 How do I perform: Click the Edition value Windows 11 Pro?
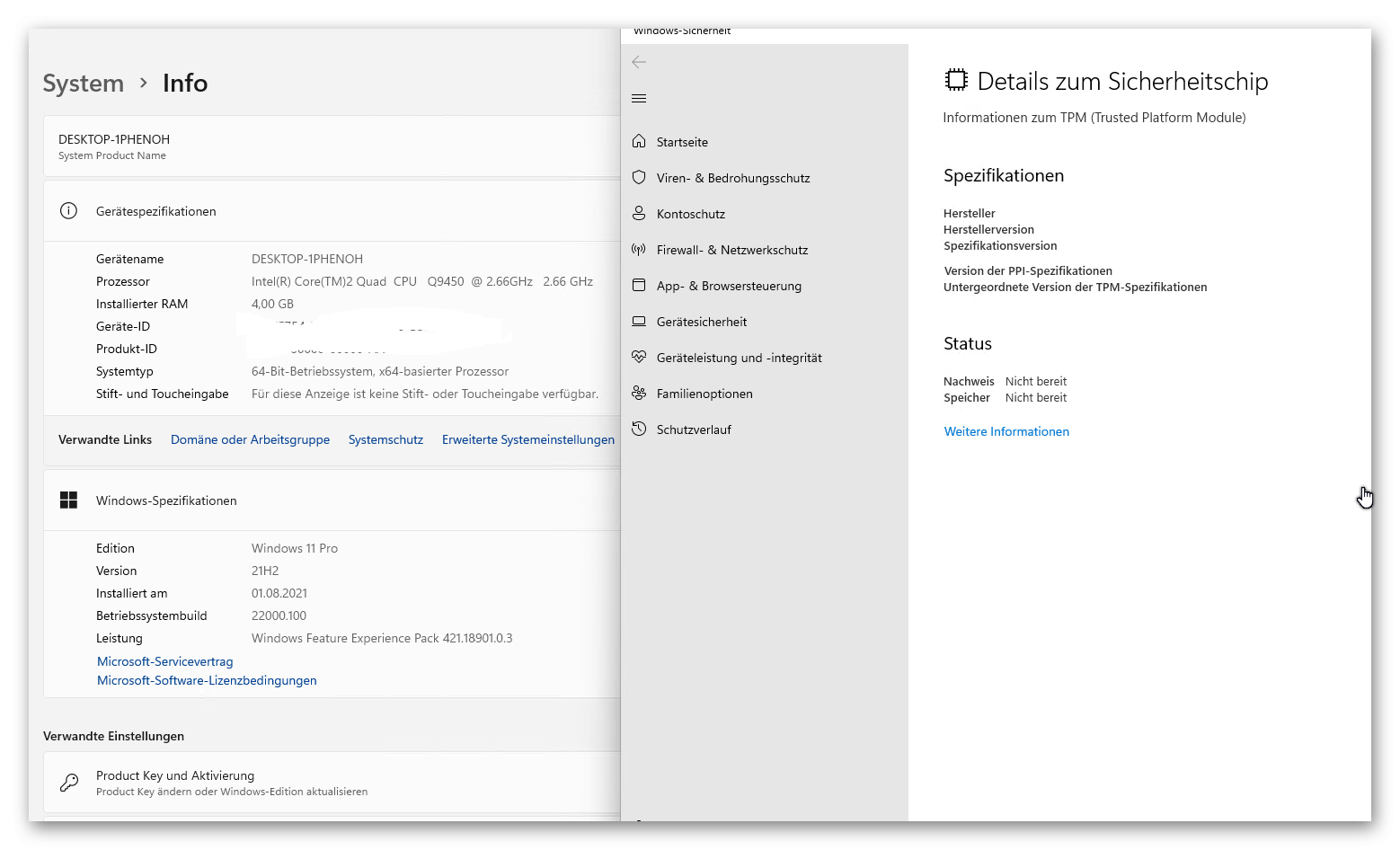(295, 548)
